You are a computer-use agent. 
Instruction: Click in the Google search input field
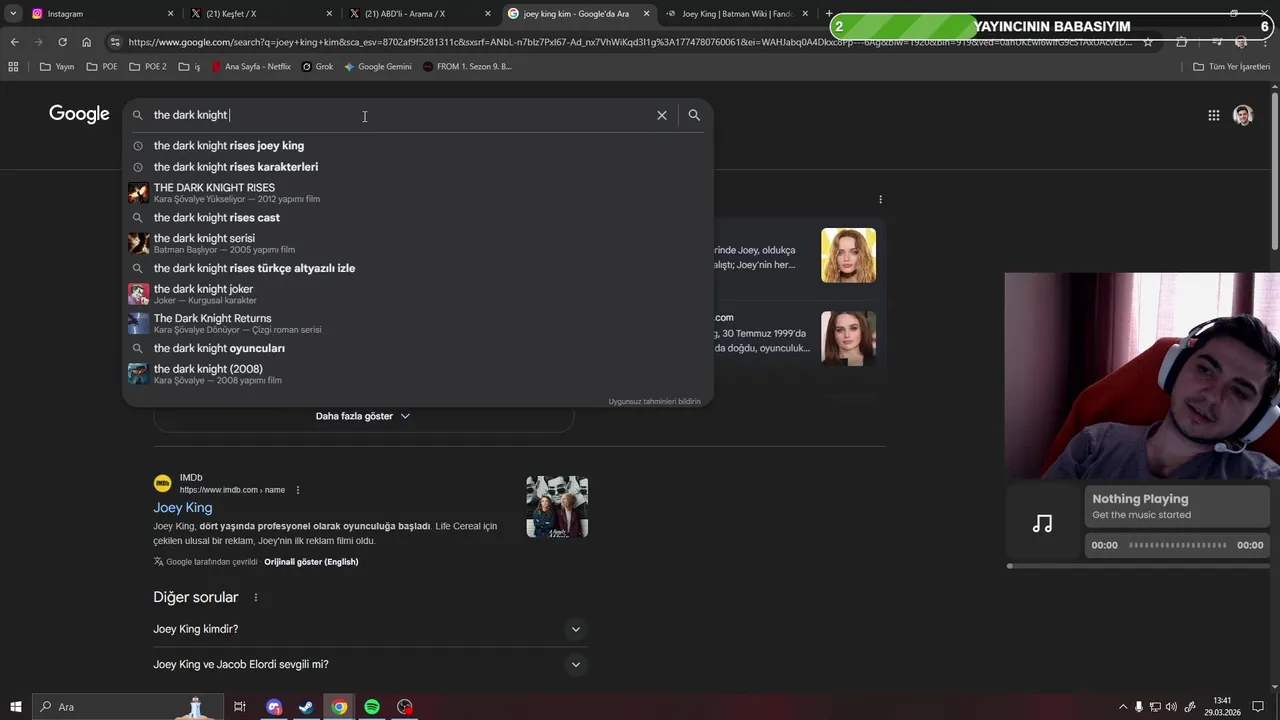click(400, 115)
